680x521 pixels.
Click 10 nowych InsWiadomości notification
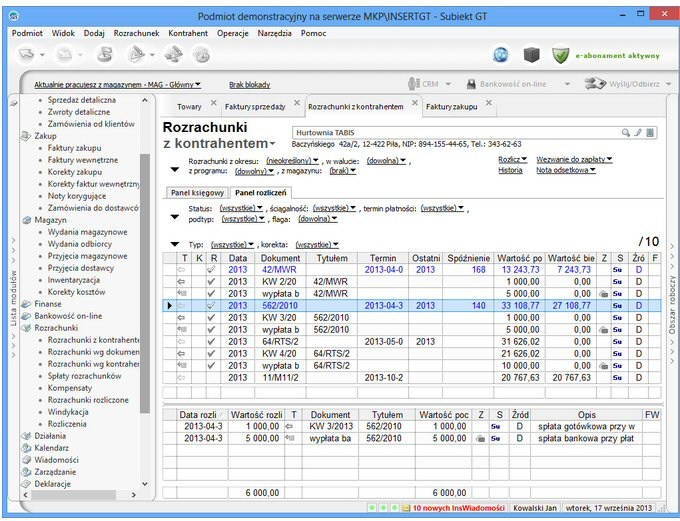point(456,508)
